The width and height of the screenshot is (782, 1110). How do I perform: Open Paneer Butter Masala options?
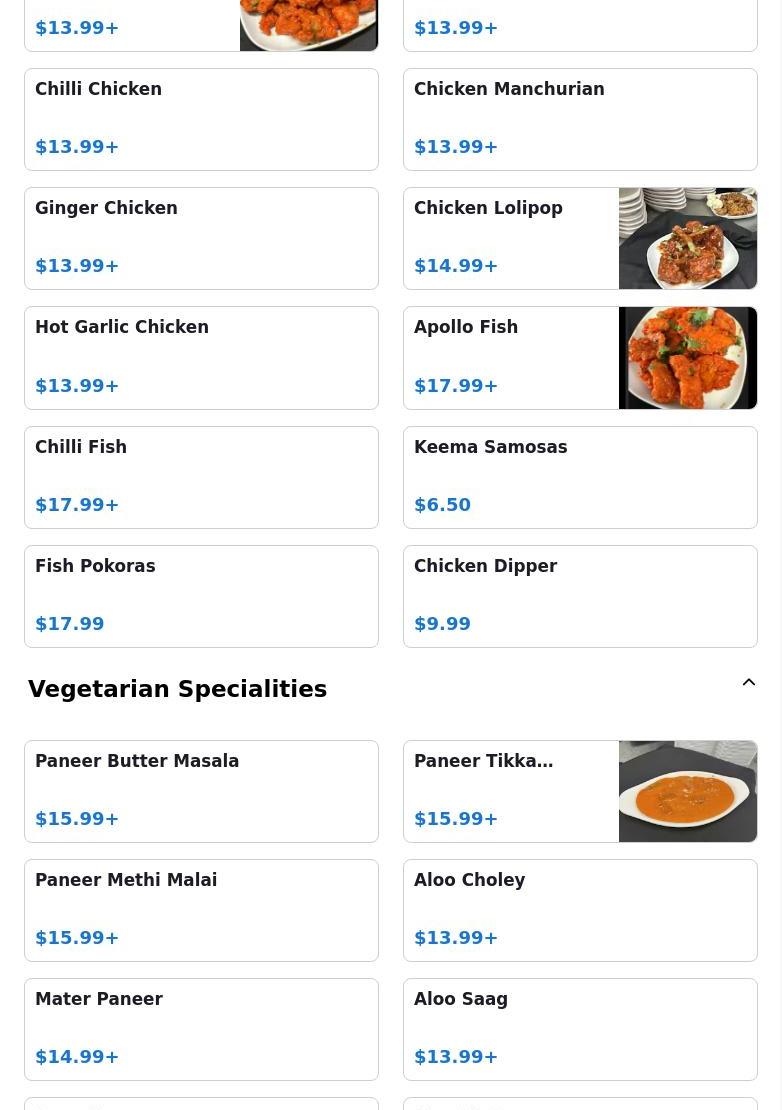coord(202,791)
